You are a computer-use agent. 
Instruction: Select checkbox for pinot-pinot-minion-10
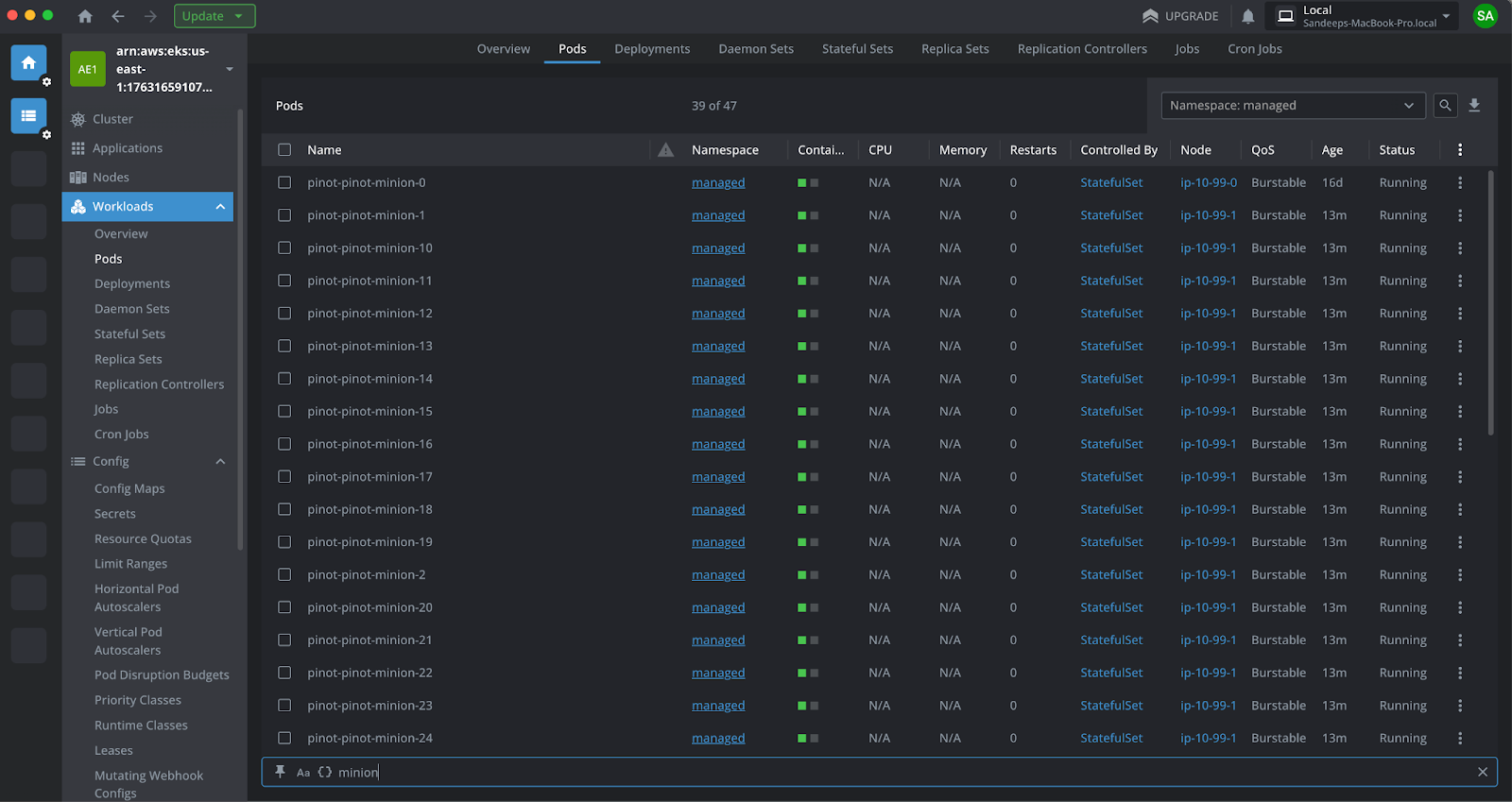284,248
